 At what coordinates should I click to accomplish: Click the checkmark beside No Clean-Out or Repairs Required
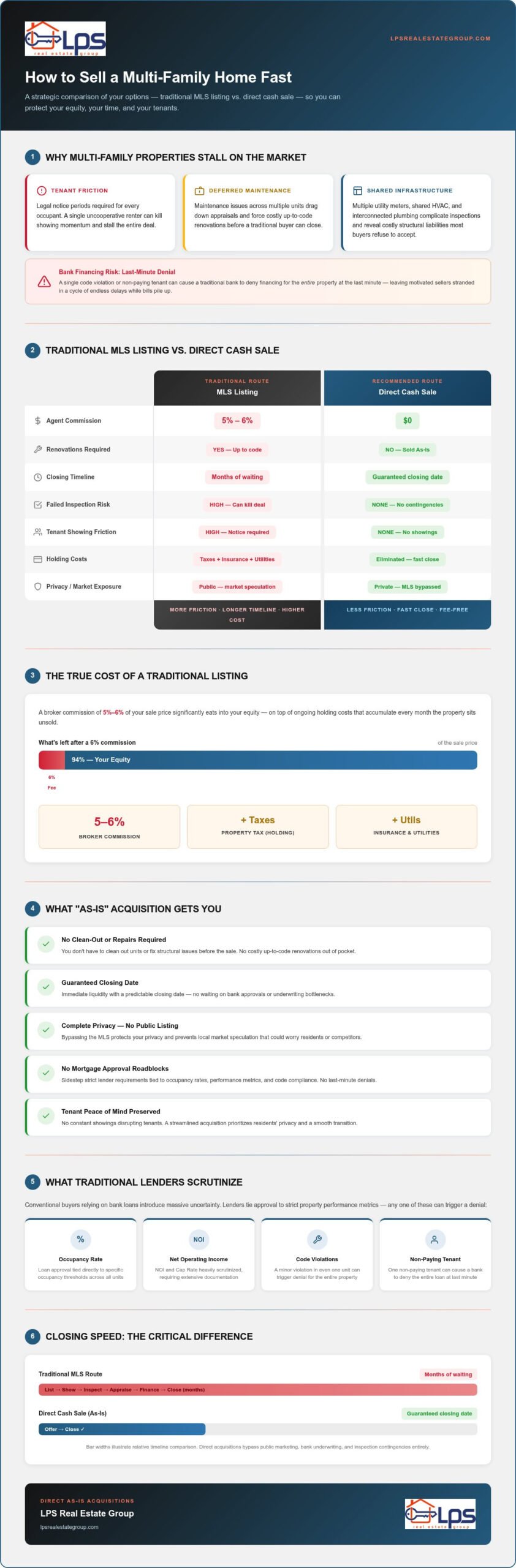pyautogui.click(x=46, y=944)
